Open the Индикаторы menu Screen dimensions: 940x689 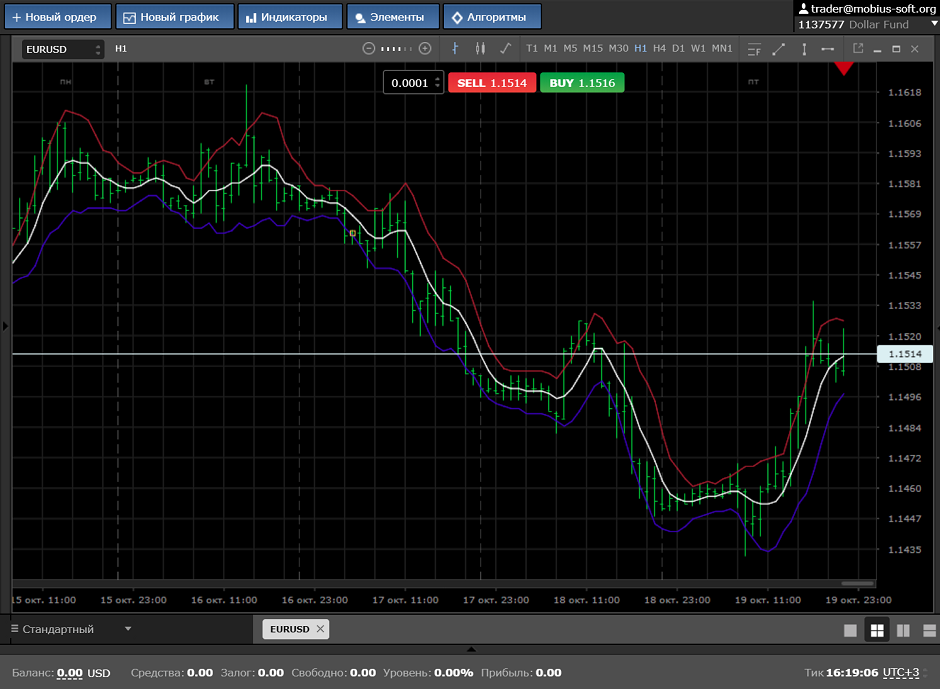click(x=290, y=17)
